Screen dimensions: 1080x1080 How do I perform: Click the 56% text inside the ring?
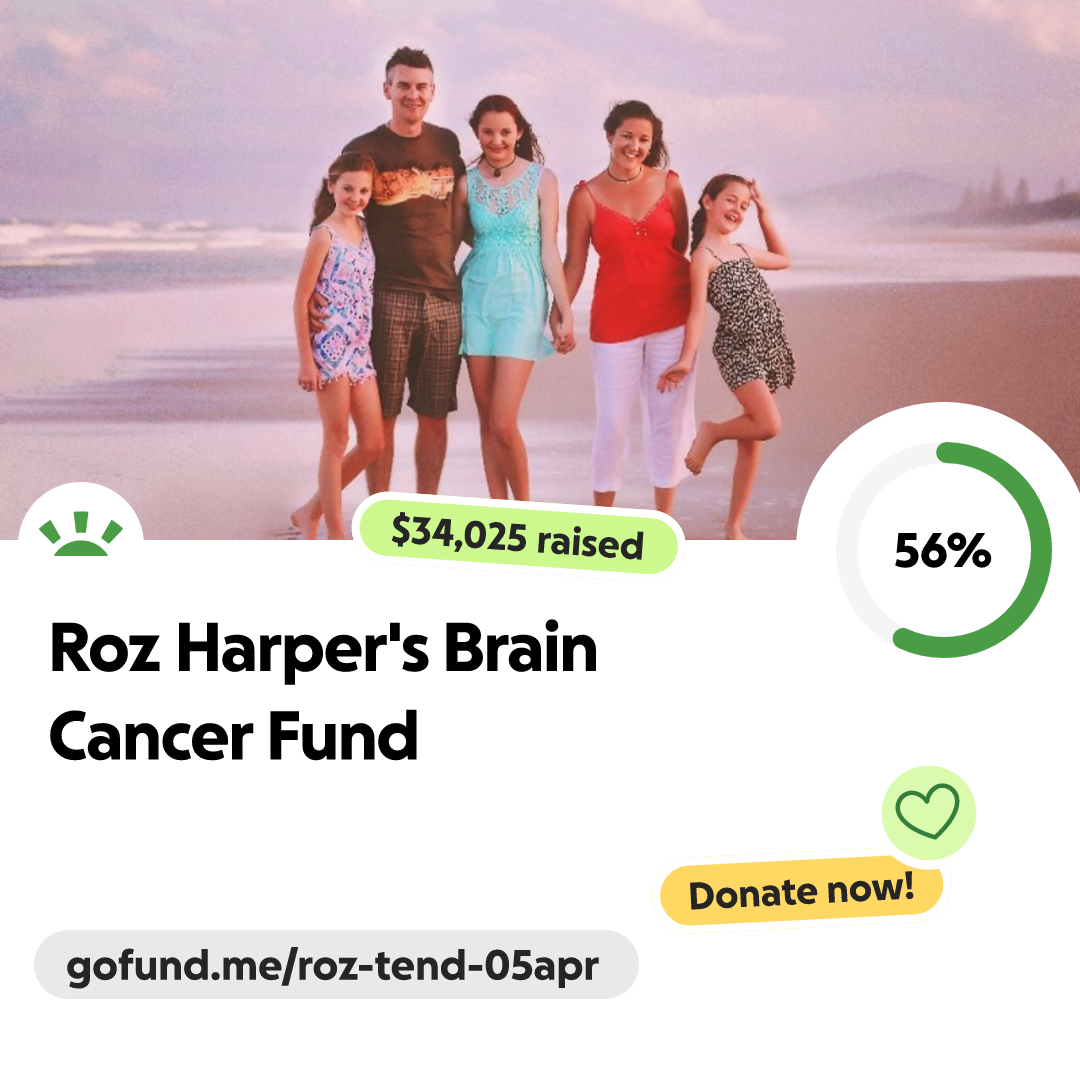click(x=942, y=550)
